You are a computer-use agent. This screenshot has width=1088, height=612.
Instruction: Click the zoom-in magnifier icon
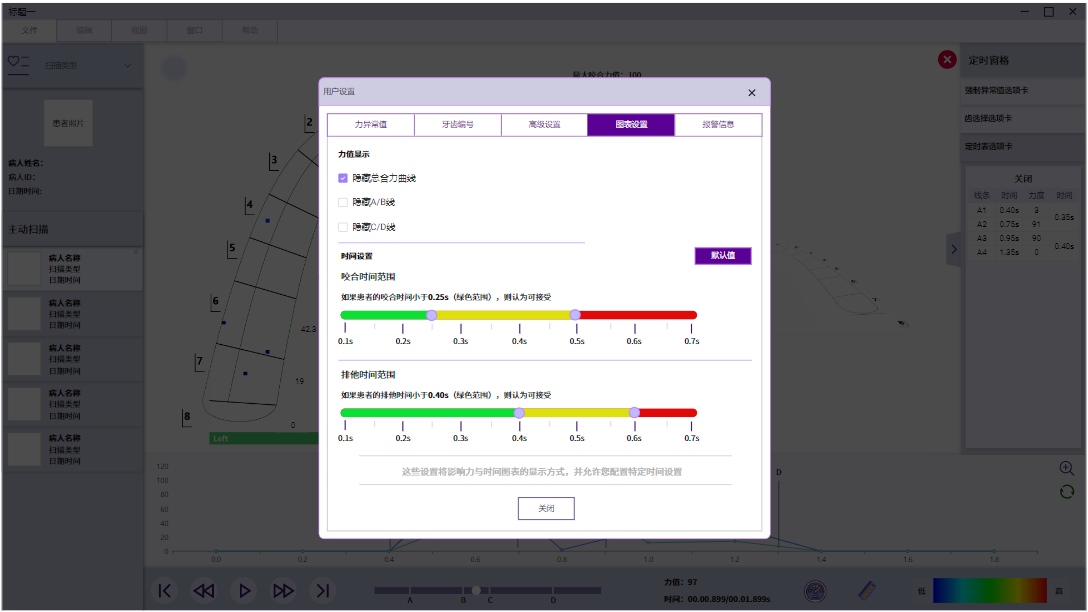pos(1066,468)
